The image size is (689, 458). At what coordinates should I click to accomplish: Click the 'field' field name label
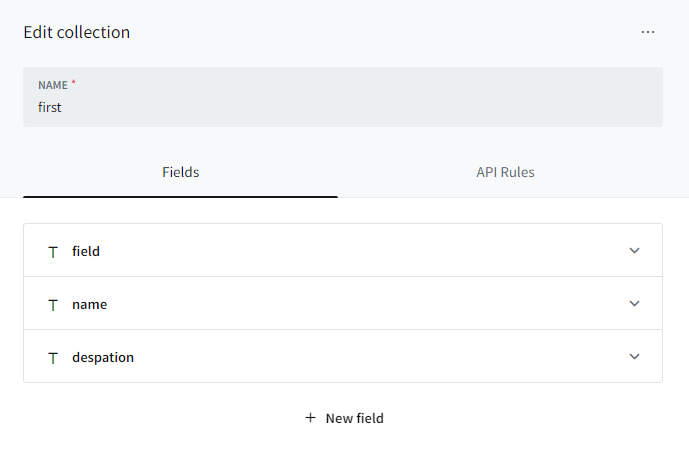[86, 251]
